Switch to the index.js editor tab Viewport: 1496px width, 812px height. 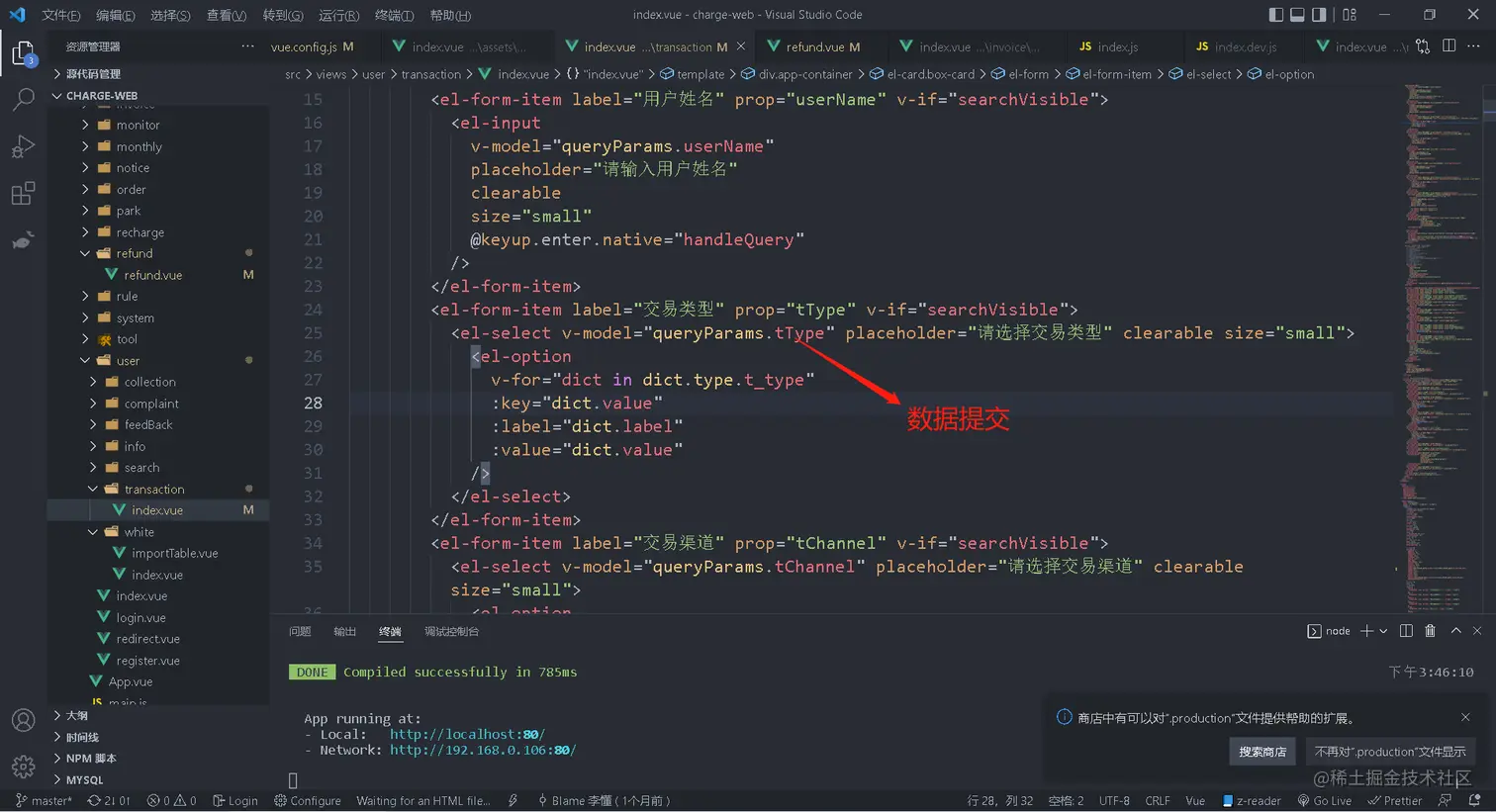tap(1118, 46)
